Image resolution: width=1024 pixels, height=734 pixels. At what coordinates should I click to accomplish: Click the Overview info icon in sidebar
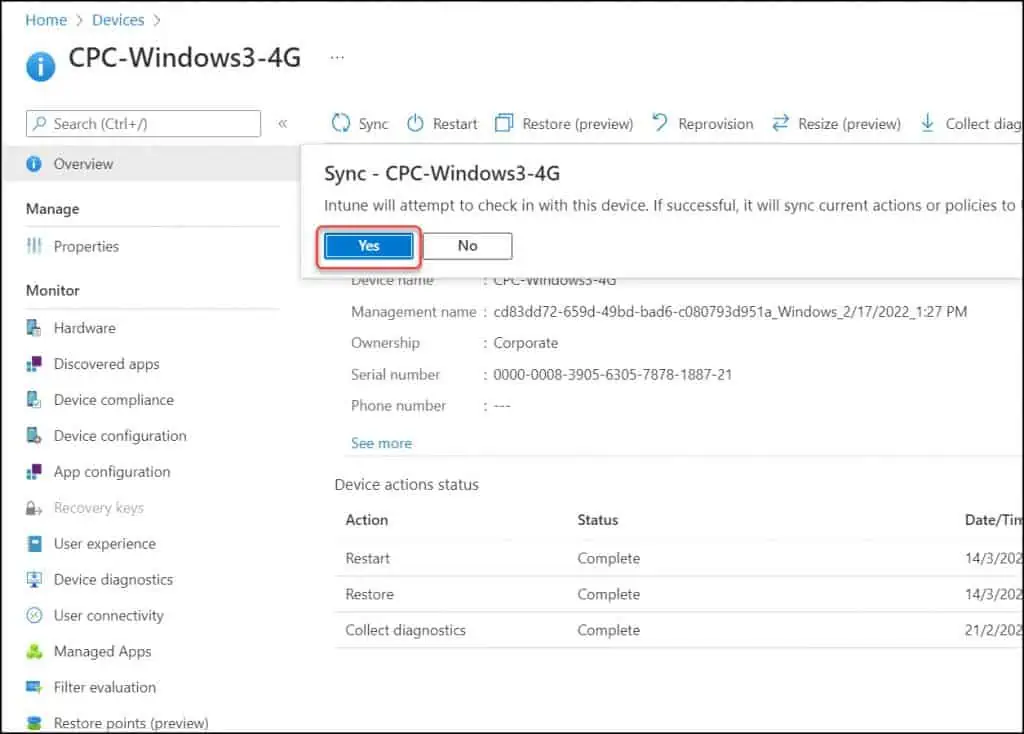click(34, 164)
